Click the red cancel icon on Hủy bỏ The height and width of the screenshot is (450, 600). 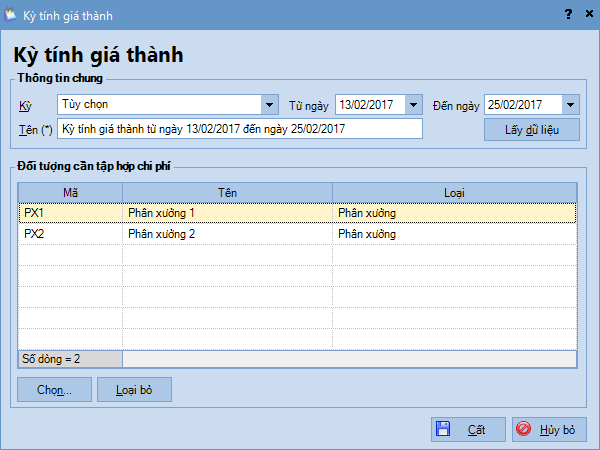pos(523,429)
